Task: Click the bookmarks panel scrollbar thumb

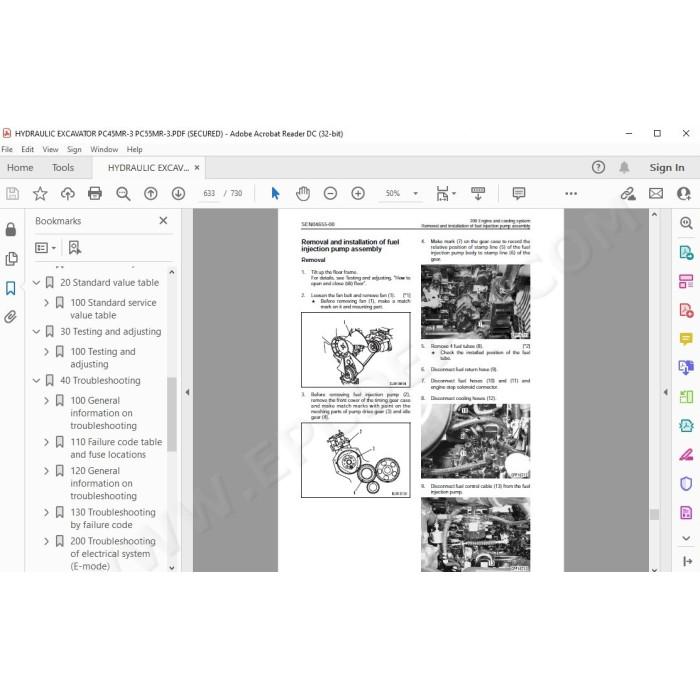Action: [x=172, y=414]
